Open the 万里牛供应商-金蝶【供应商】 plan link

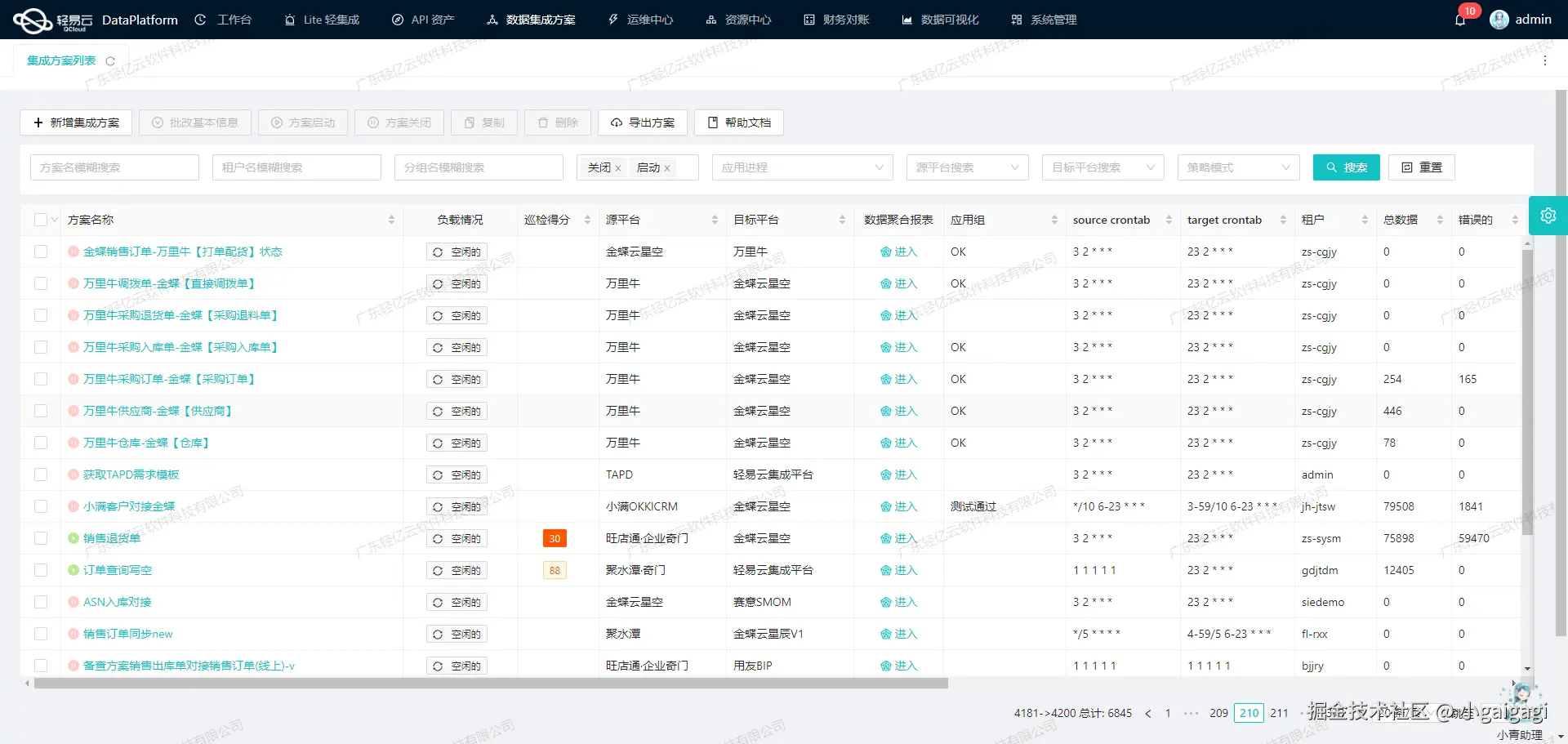point(155,411)
